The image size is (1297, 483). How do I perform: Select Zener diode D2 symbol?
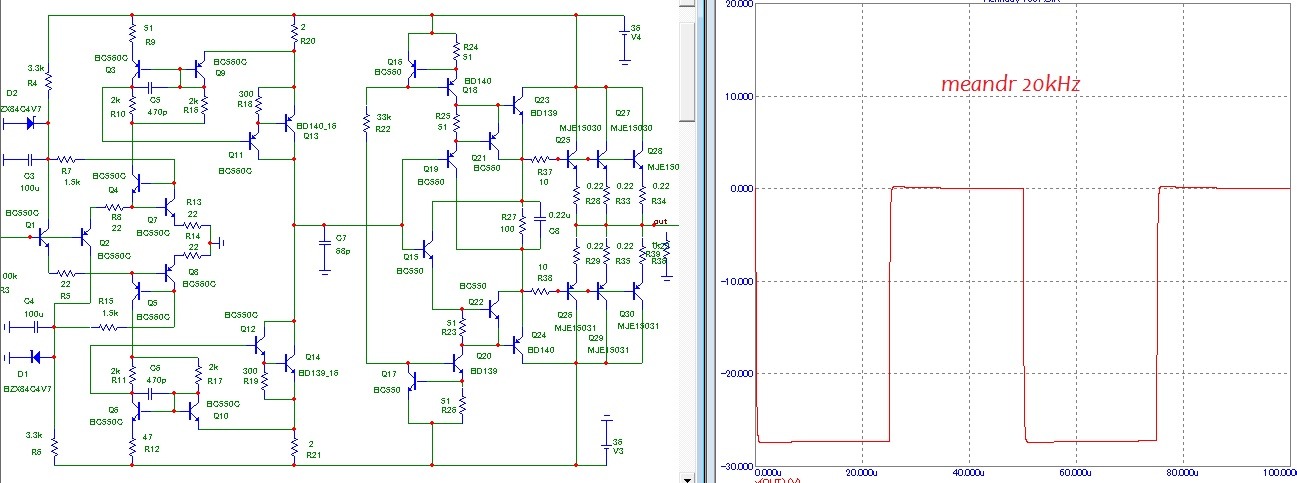(x=30, y=123)
